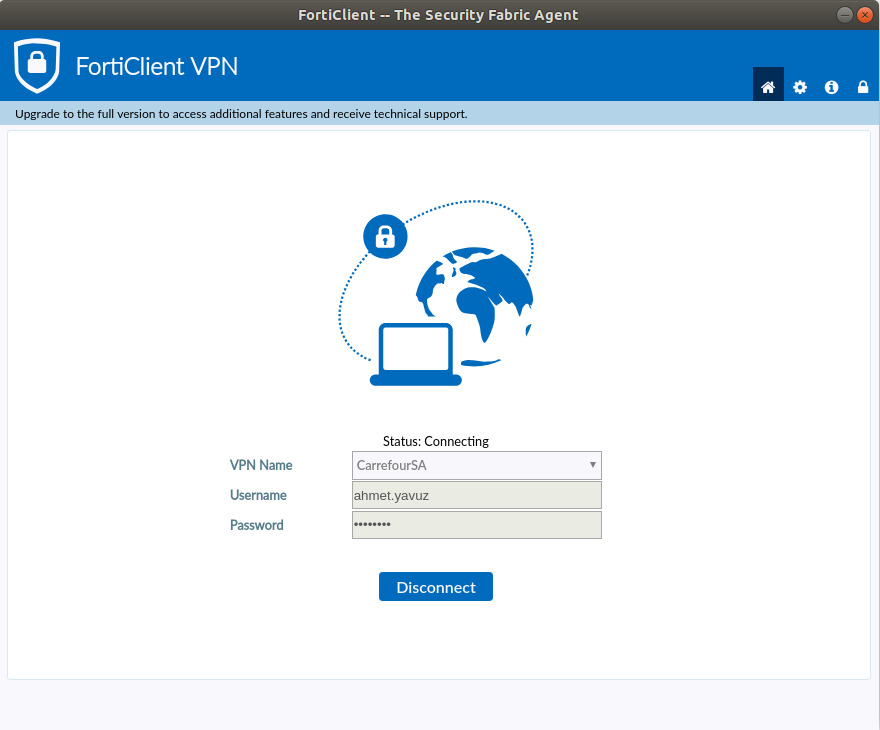Click the Status: Connecting text
The width and height of the screenshot is (880, 730).
[436, 441]
